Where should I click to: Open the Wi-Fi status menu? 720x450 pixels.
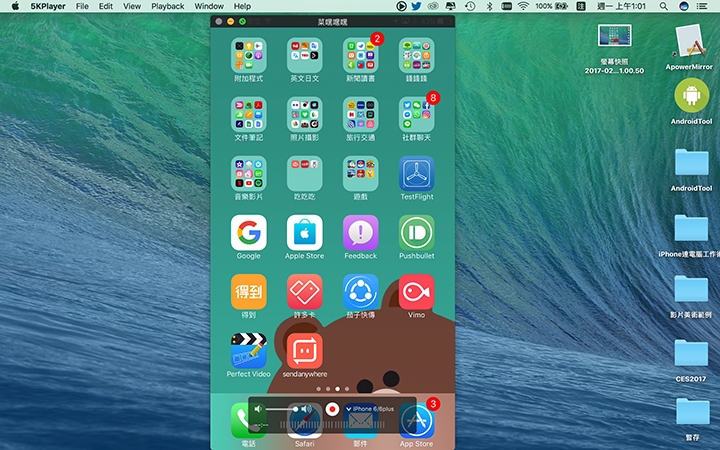pyautogui.click(x=523, y=6)
